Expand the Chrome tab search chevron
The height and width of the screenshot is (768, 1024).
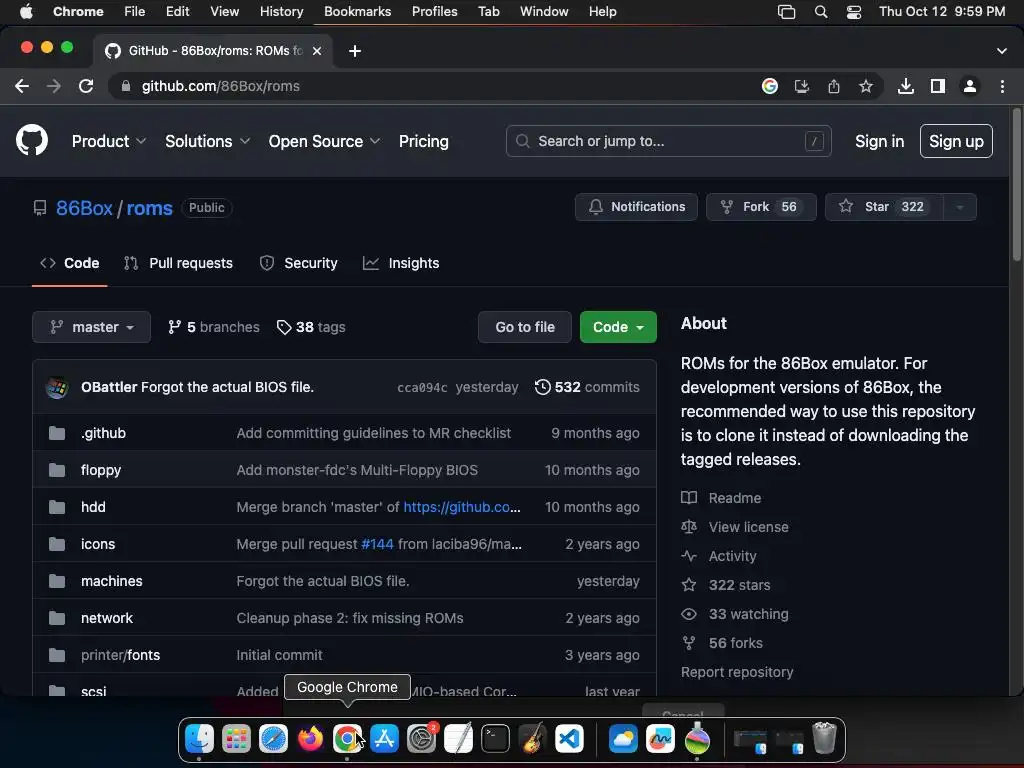[1001, 51]
